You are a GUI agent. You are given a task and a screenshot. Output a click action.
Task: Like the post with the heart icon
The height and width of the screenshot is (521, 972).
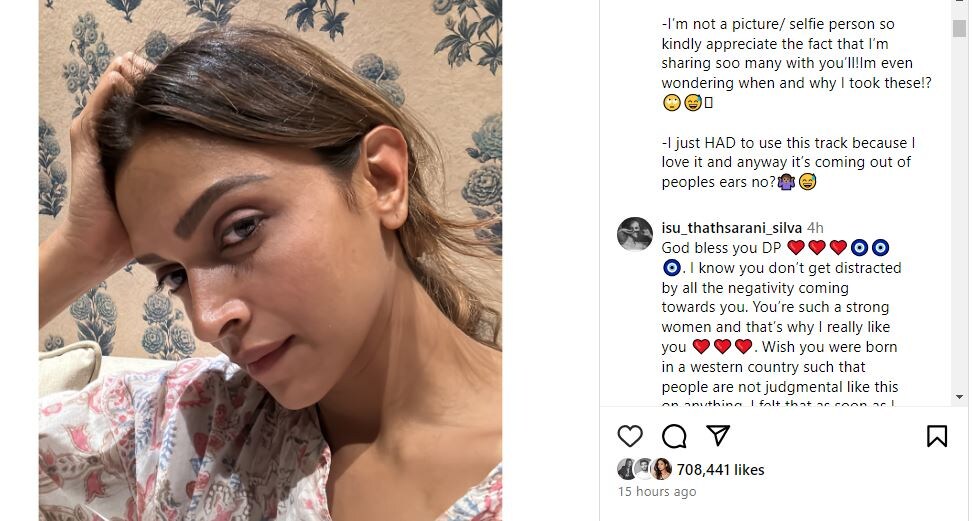point(630,436)
